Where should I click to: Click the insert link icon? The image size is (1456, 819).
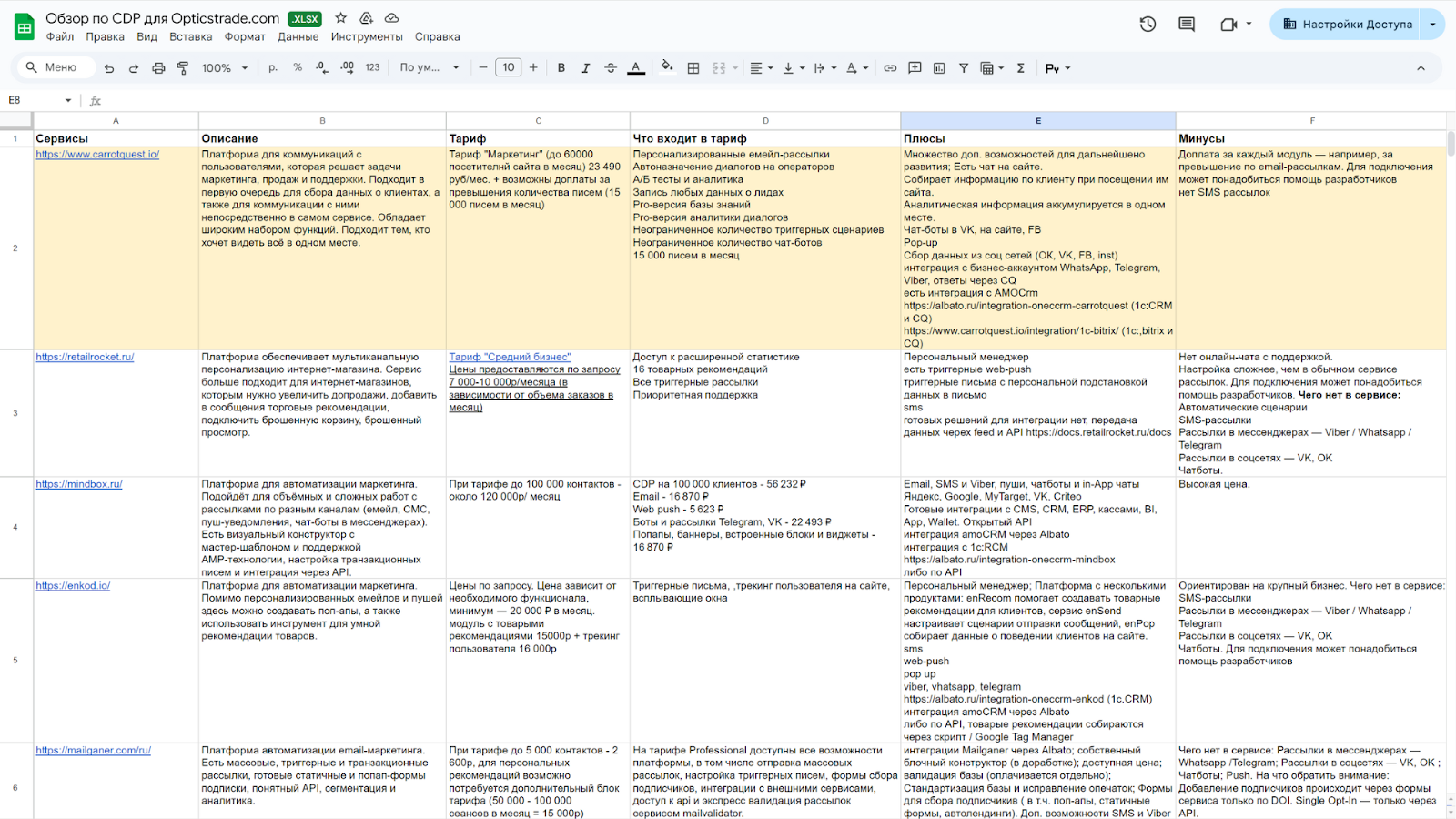[890, 68]
